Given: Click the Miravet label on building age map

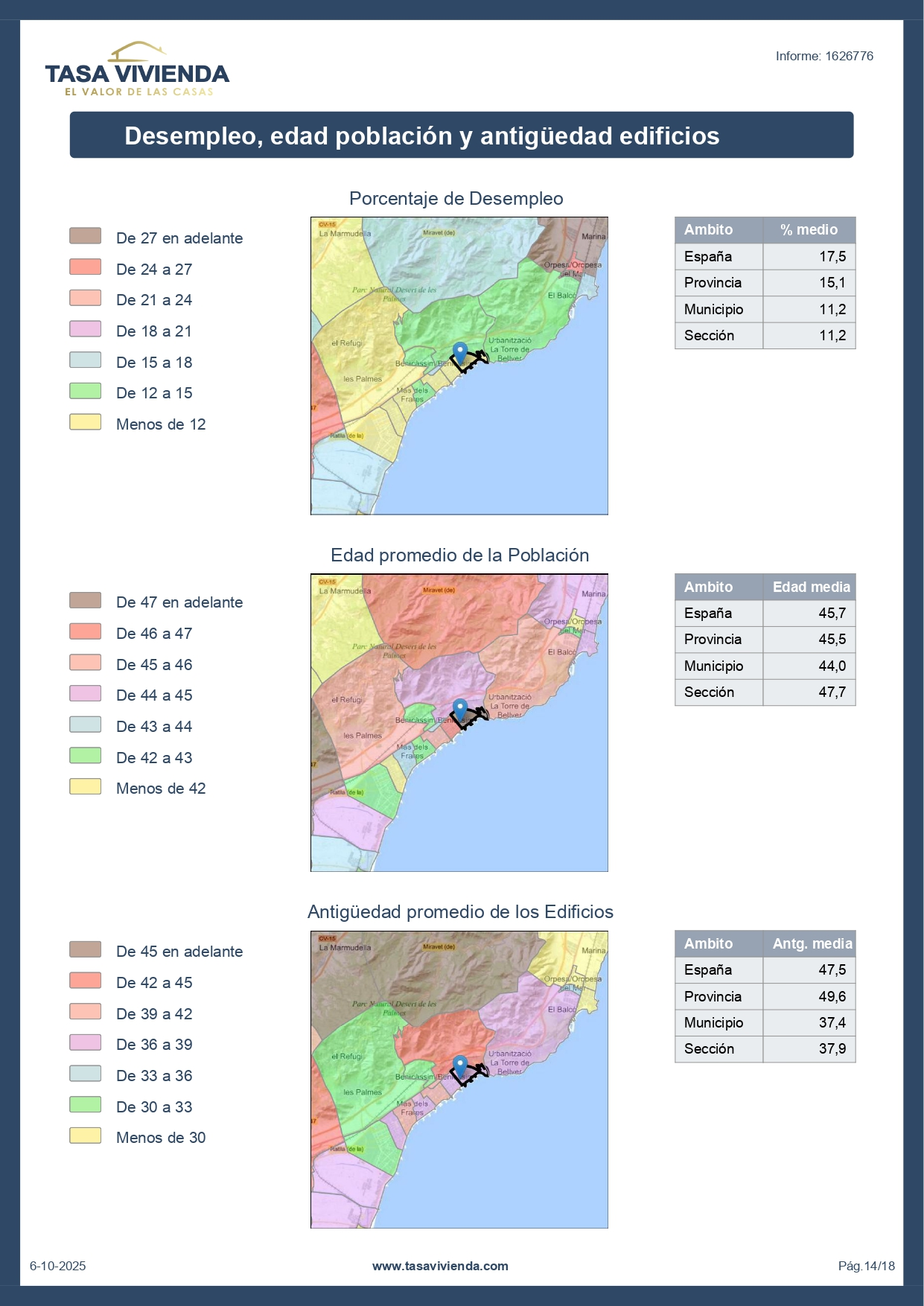Looking at the screenshot, I should click(x=439, y=947).
